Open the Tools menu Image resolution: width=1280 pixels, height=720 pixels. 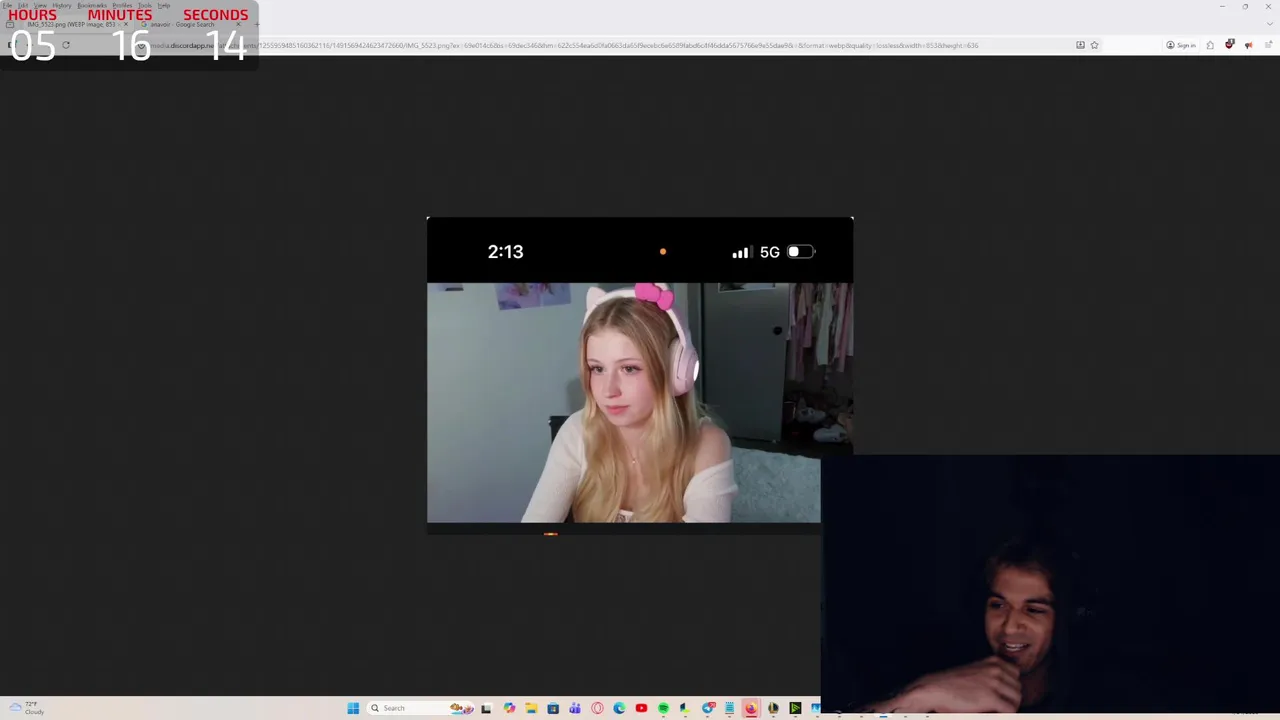(145, 5)
